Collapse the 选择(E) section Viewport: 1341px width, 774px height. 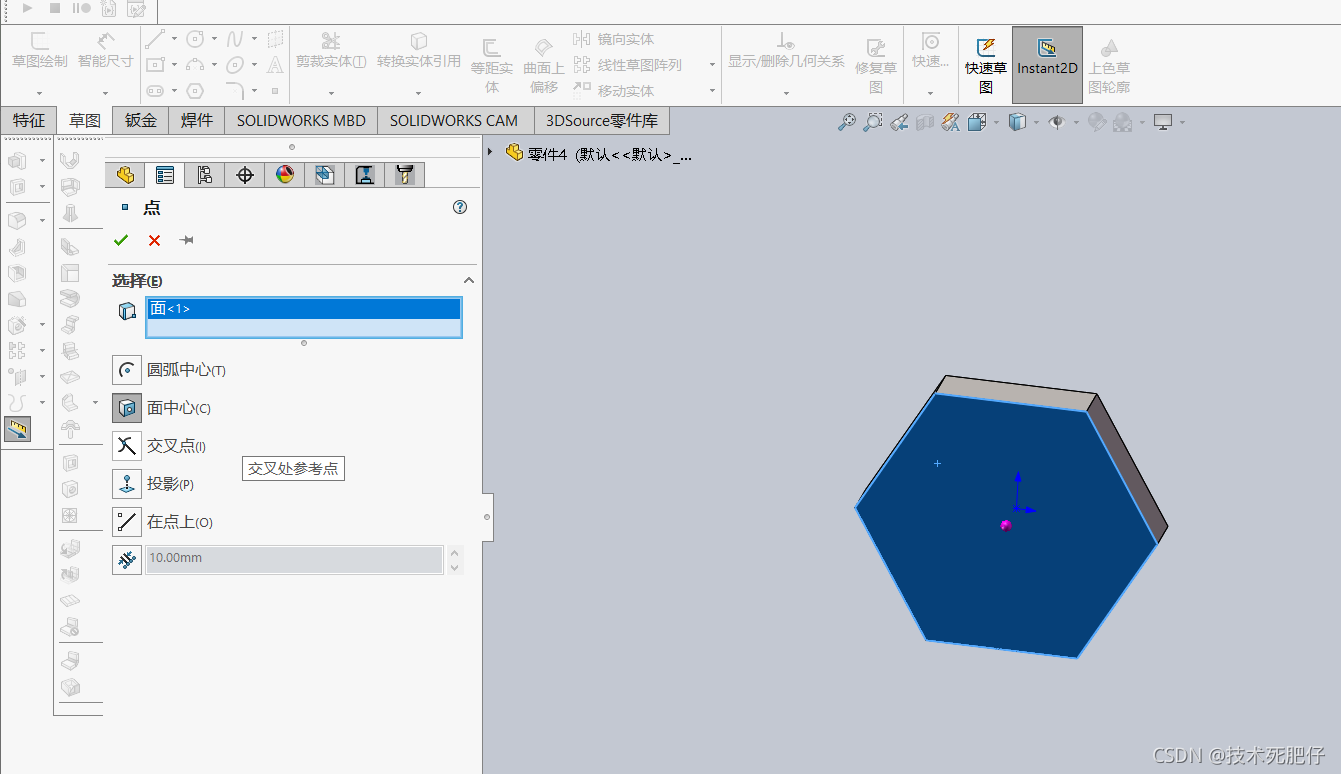pyautogui.click(x=468, y=281)
